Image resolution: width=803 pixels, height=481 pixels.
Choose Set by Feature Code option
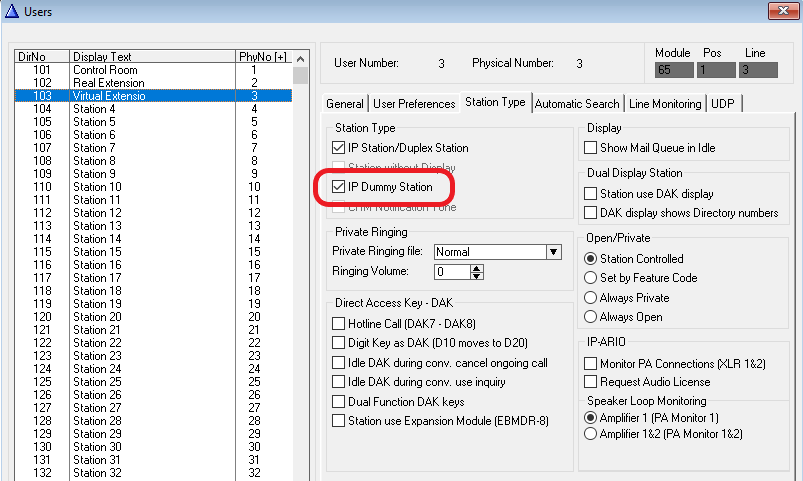pos(590,278)
